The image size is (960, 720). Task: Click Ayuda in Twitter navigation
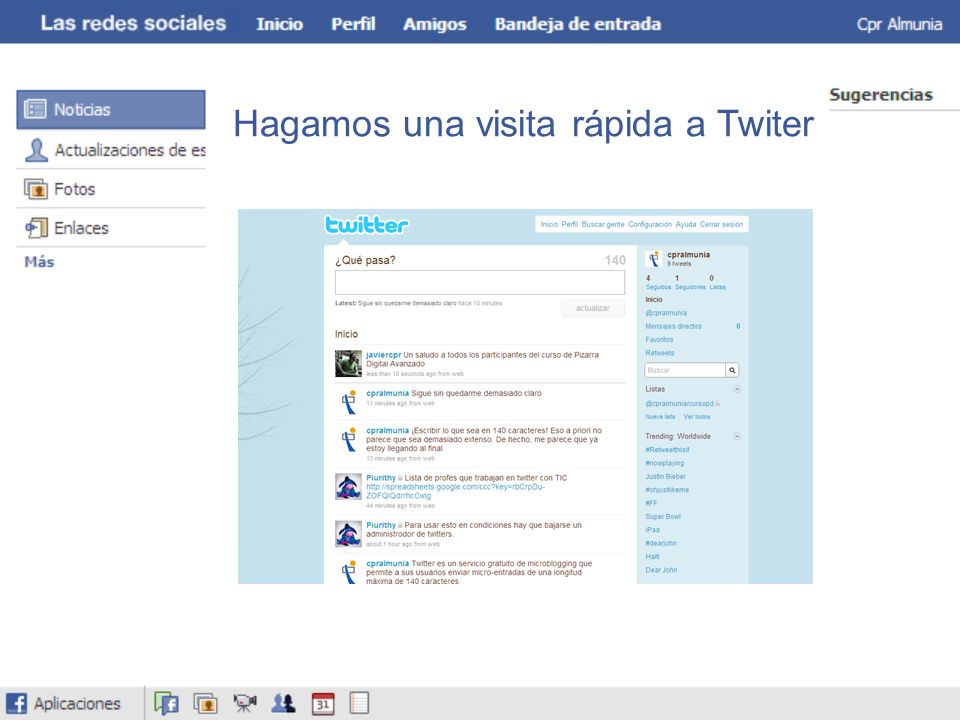(x=686, y=224)
